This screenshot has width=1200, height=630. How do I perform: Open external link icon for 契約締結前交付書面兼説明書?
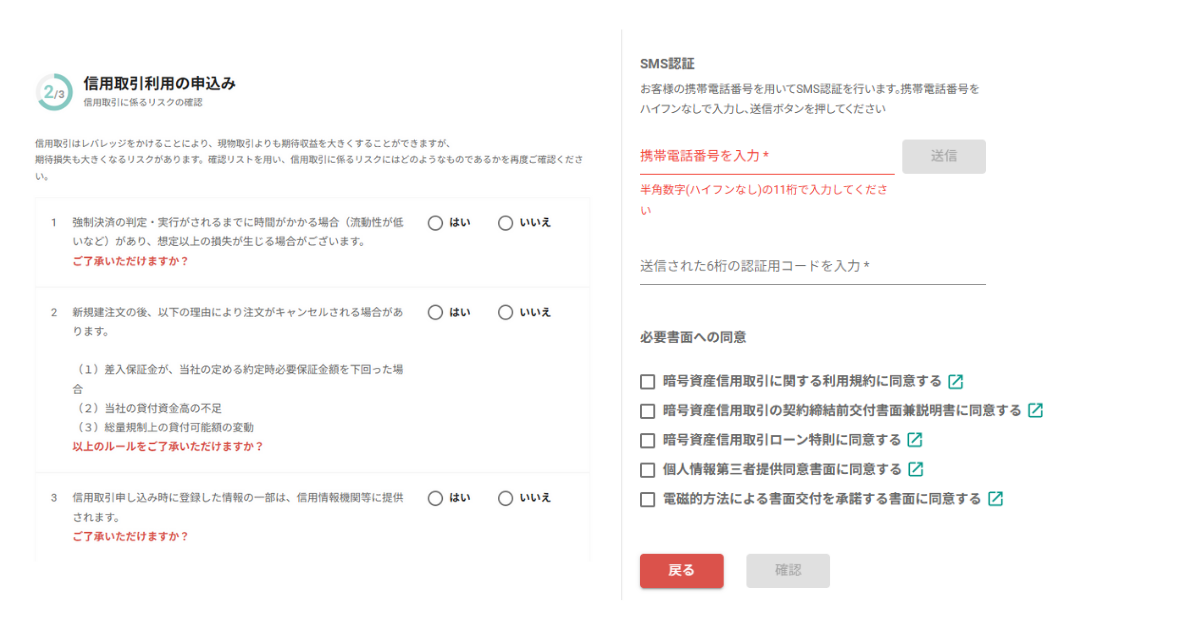pos(1036,410)
